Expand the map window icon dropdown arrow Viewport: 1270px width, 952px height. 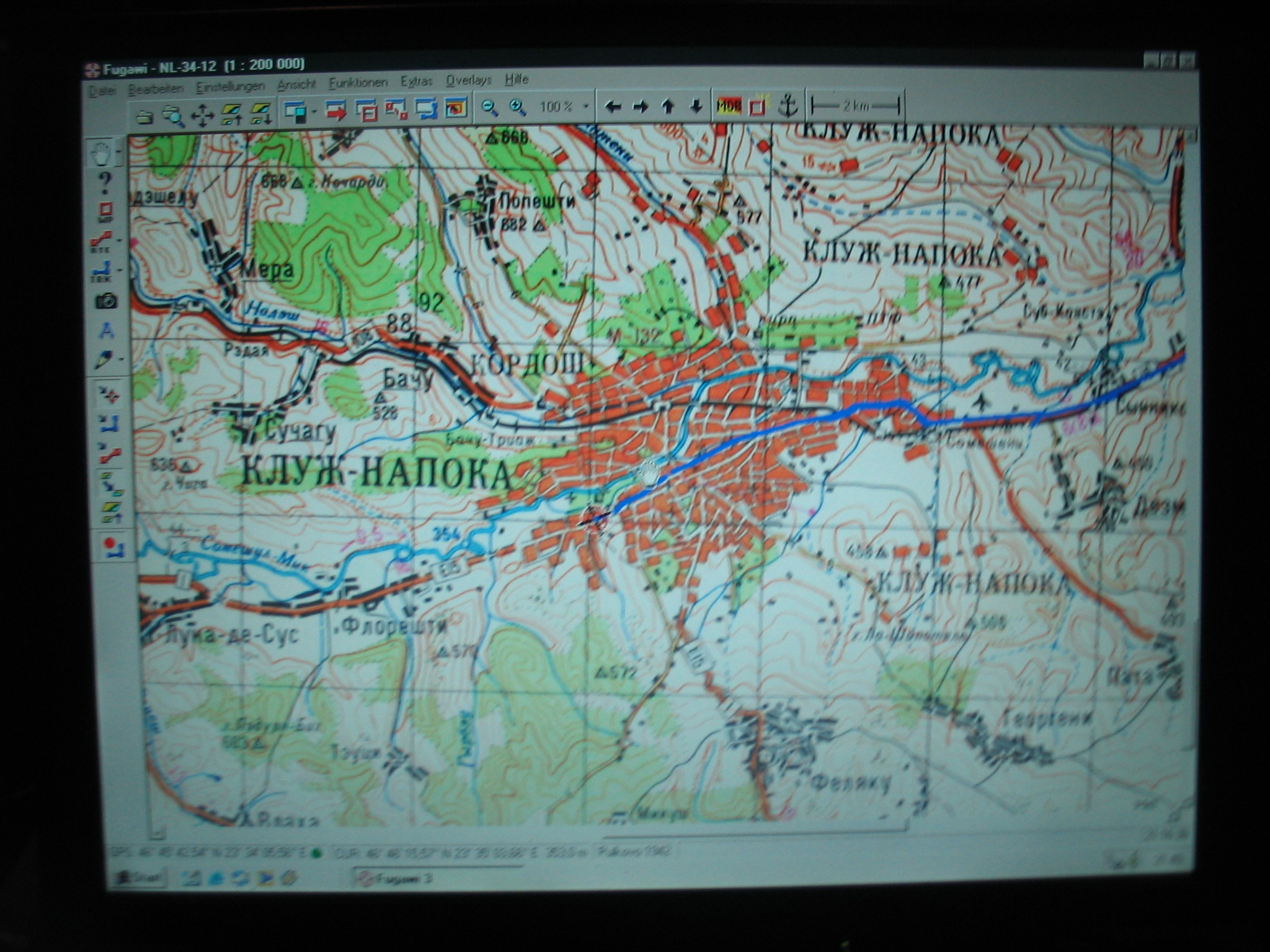(314, 112)
